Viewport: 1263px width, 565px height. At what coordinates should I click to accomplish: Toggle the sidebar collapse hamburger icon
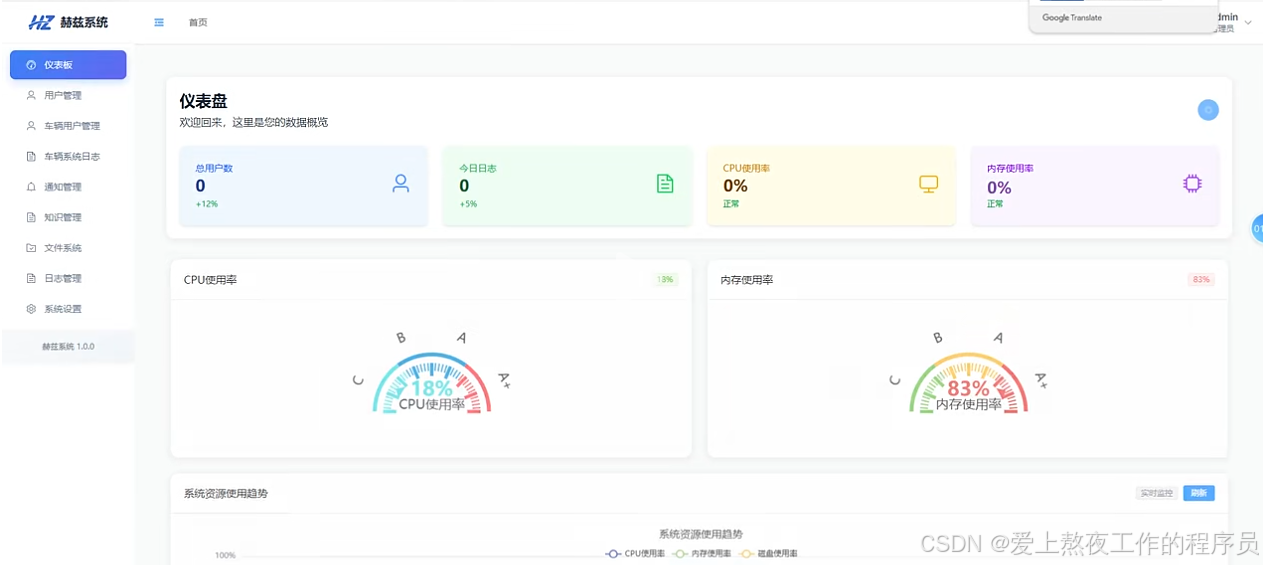[x=159, y=22]
